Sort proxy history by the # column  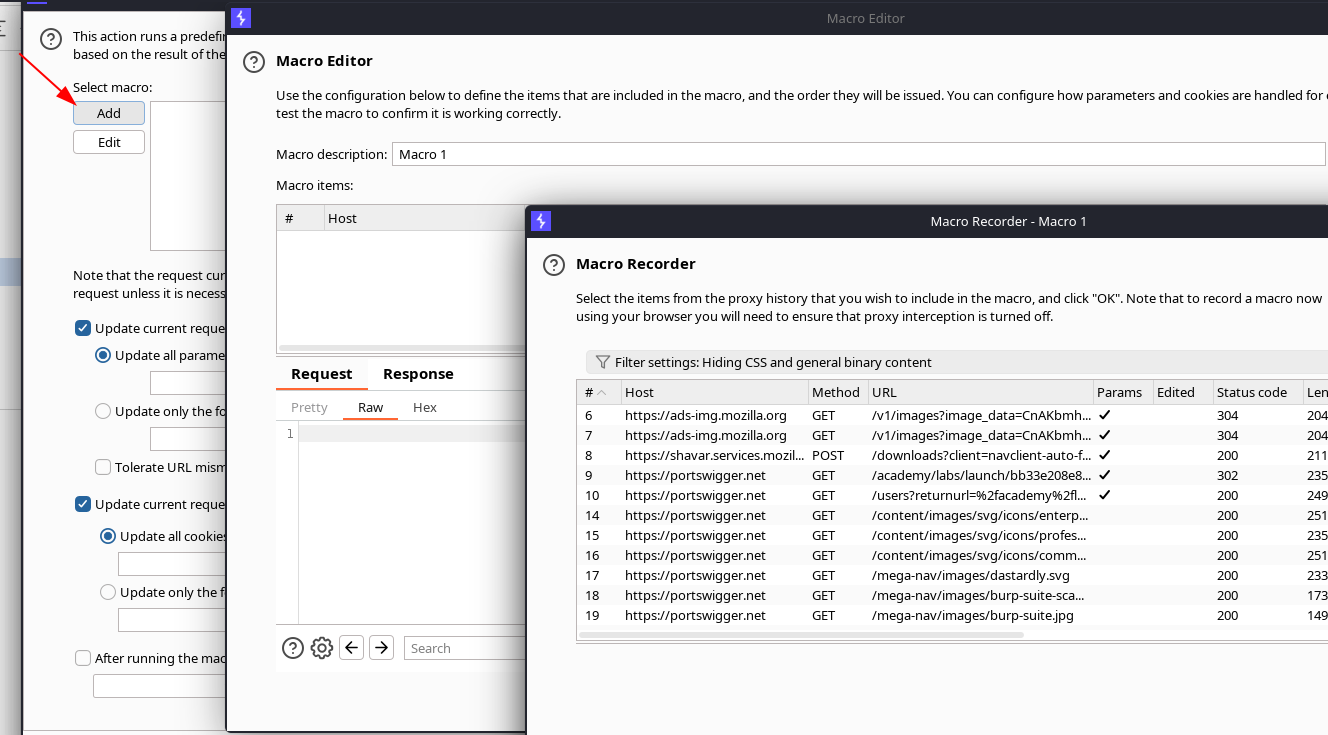[599, 392]
